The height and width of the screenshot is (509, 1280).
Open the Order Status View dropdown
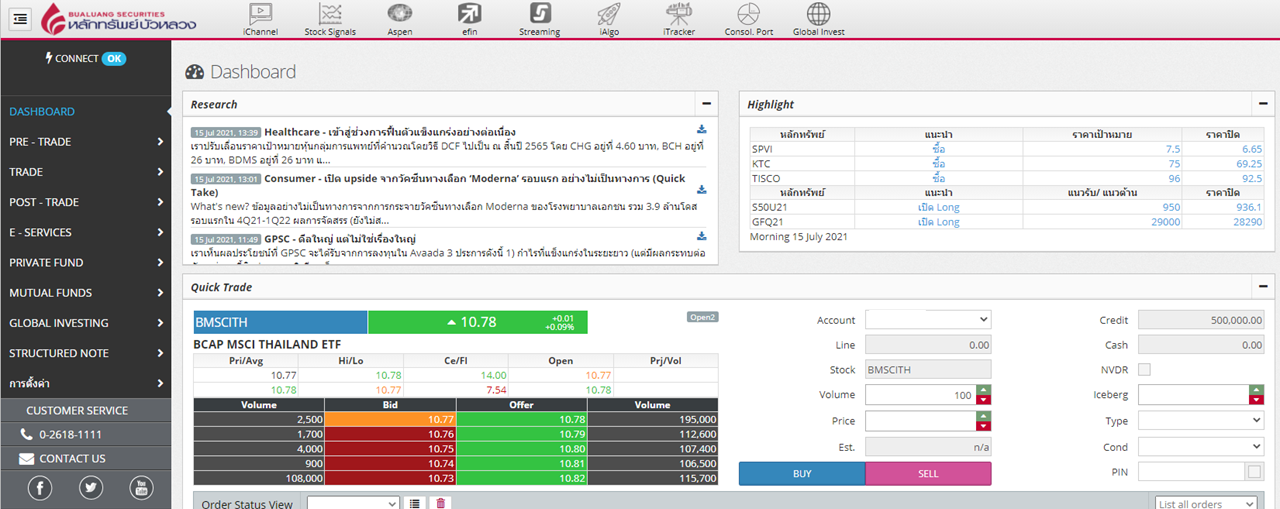pyautogui.click(x=353, y=503)
